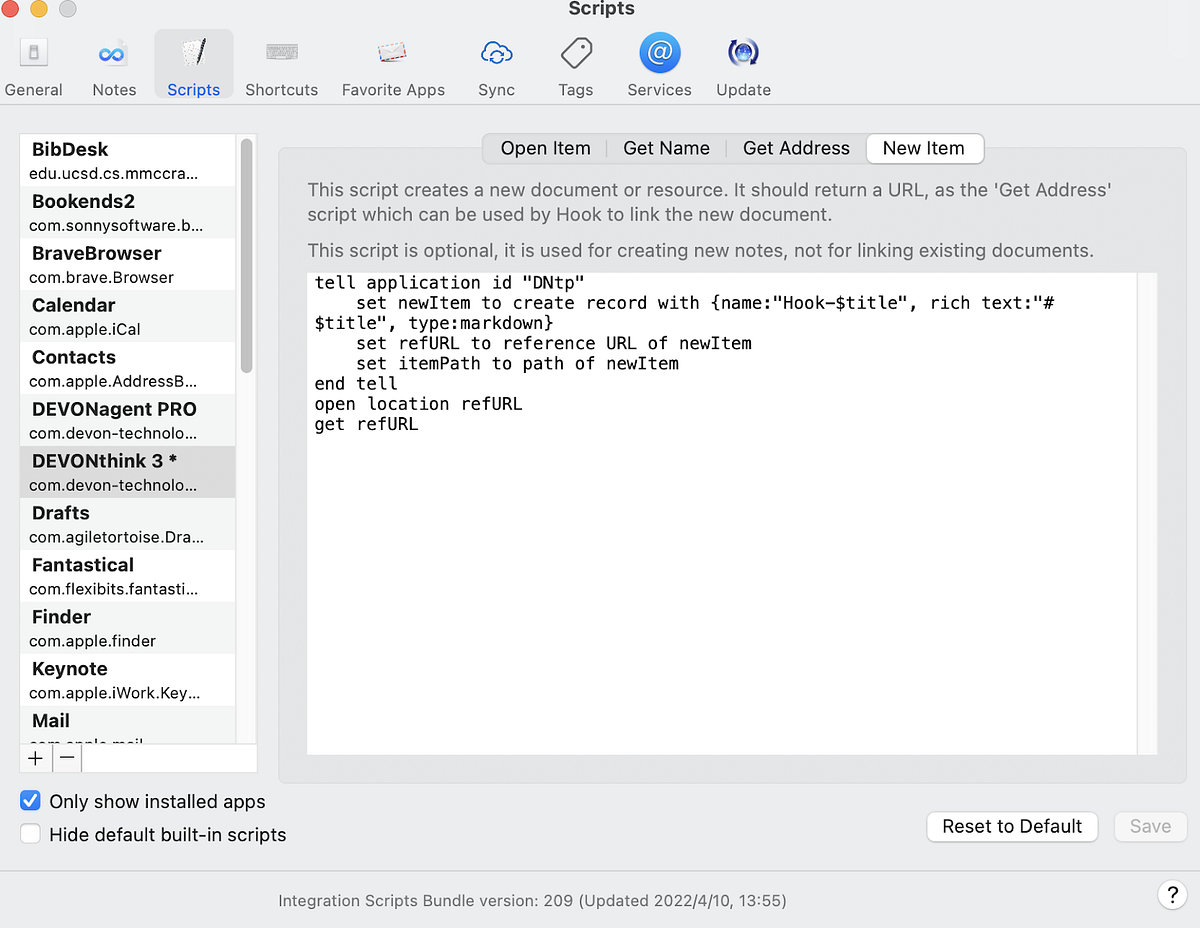Open the Notes preferences pane
Image resolution: width=1200 pixels, height=928 pixels.
coord(114,65)
